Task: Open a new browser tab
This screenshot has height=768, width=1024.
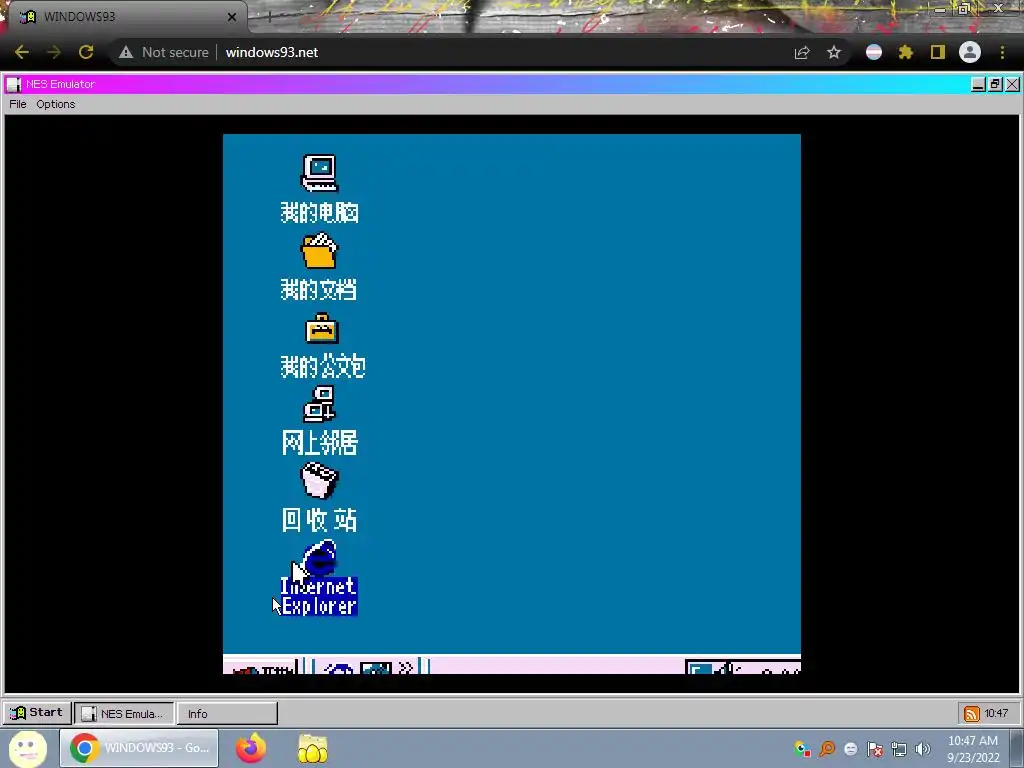Action: 269,17
